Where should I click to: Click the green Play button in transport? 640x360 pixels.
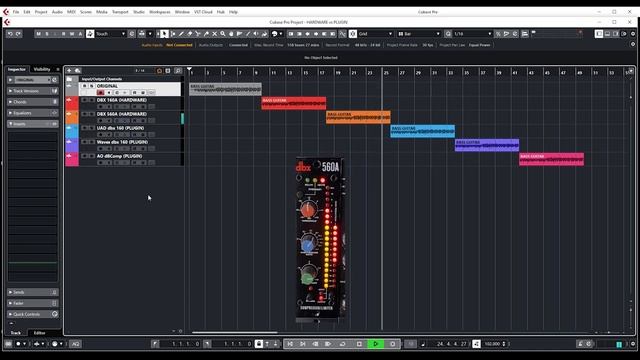tap(376, 344)
